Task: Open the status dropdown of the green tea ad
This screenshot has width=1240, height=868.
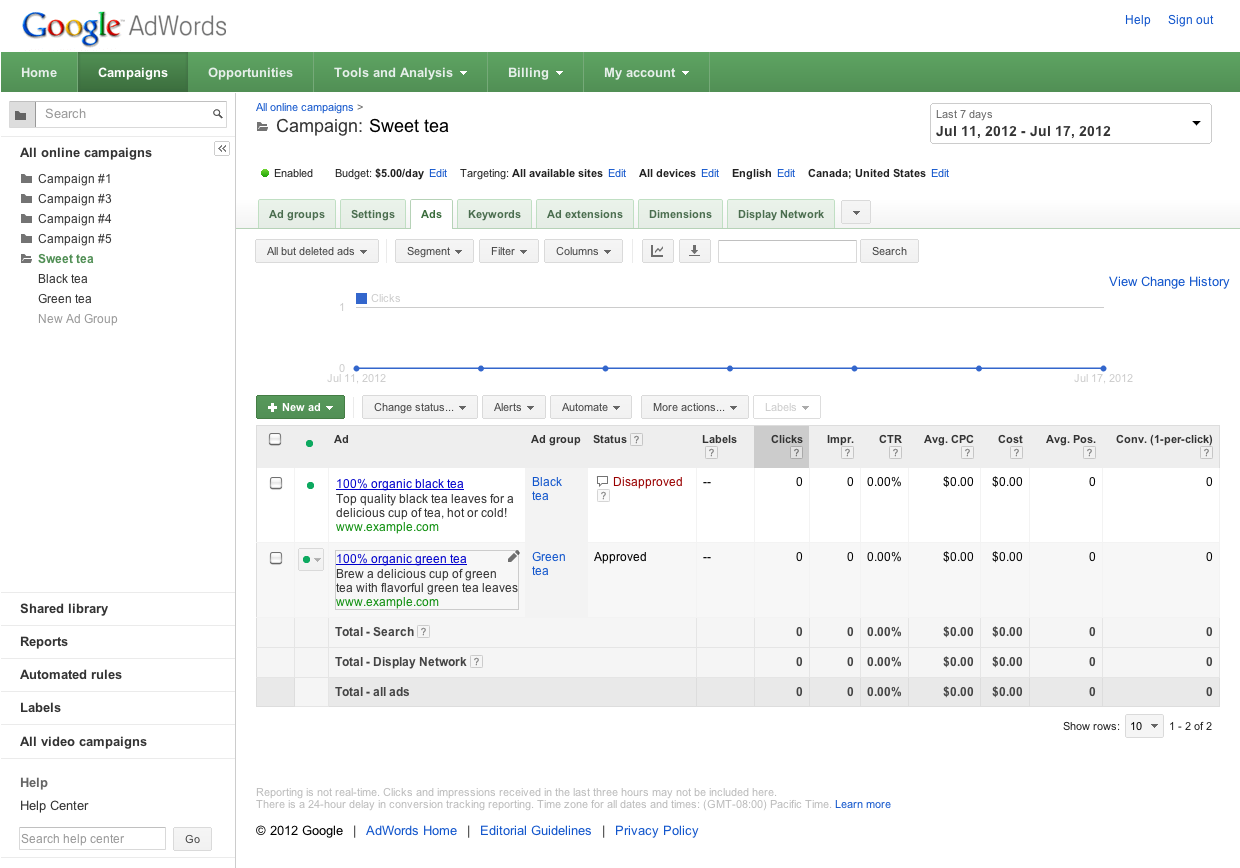Action: coord(311,560)
